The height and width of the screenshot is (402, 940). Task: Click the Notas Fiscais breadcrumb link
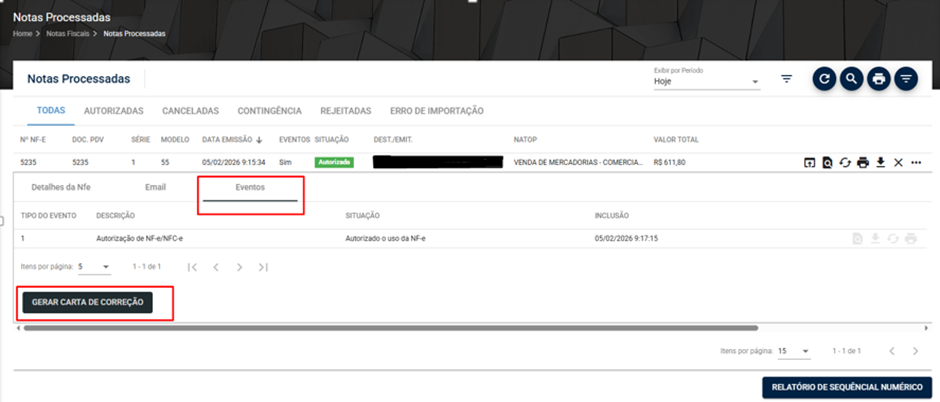(x=68, y=34)
